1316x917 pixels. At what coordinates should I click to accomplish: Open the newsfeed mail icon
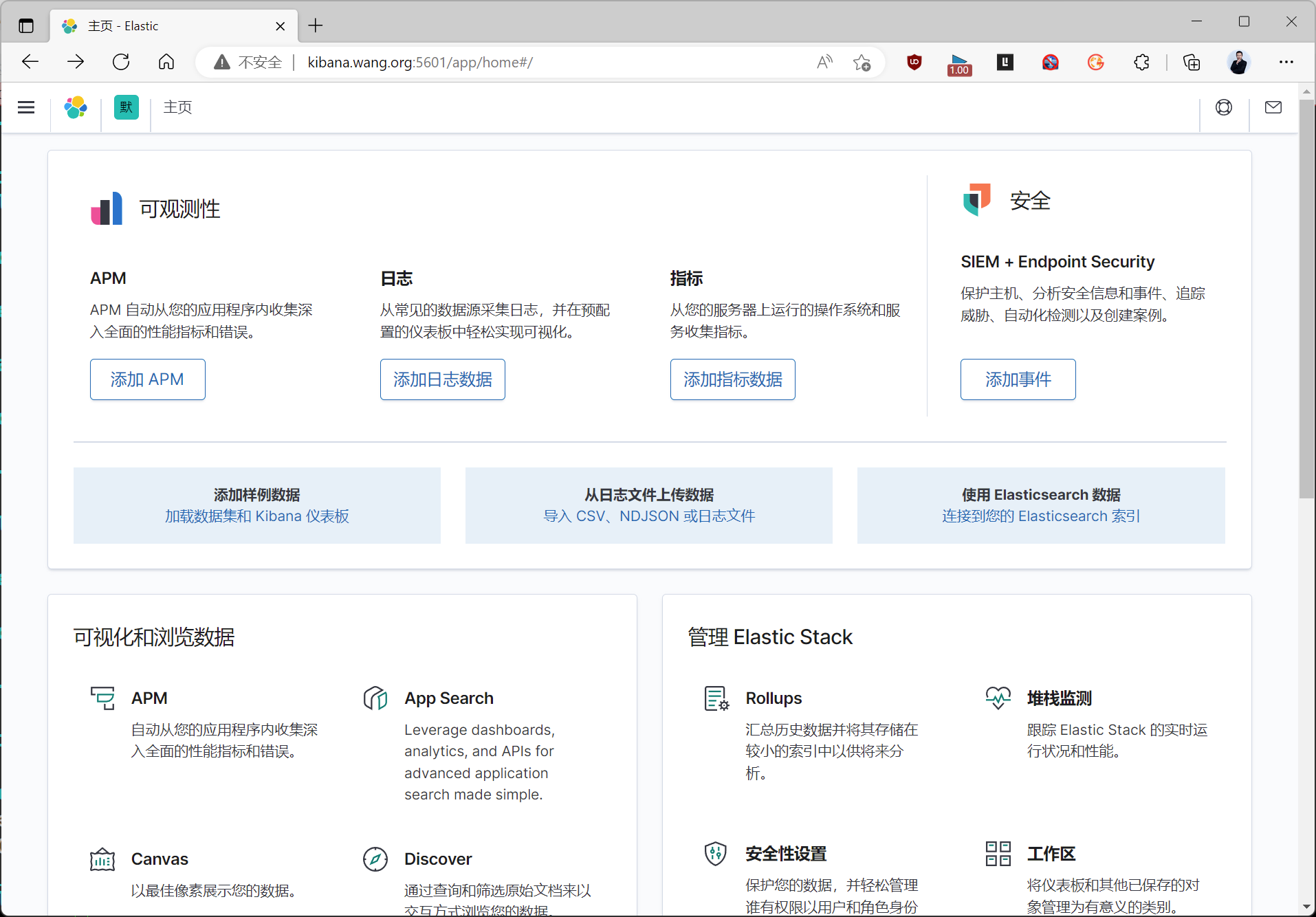pyautogui.click(x=1273, y=107)
